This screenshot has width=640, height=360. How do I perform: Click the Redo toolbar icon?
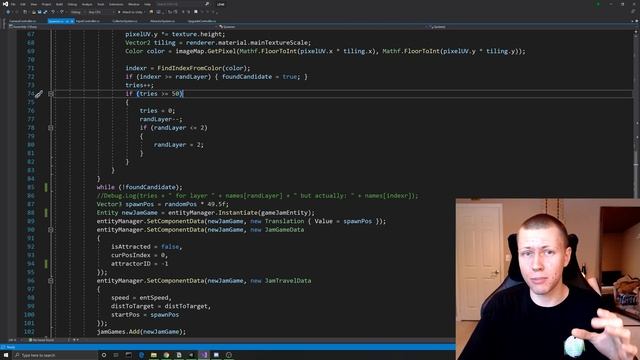[62, 12]
